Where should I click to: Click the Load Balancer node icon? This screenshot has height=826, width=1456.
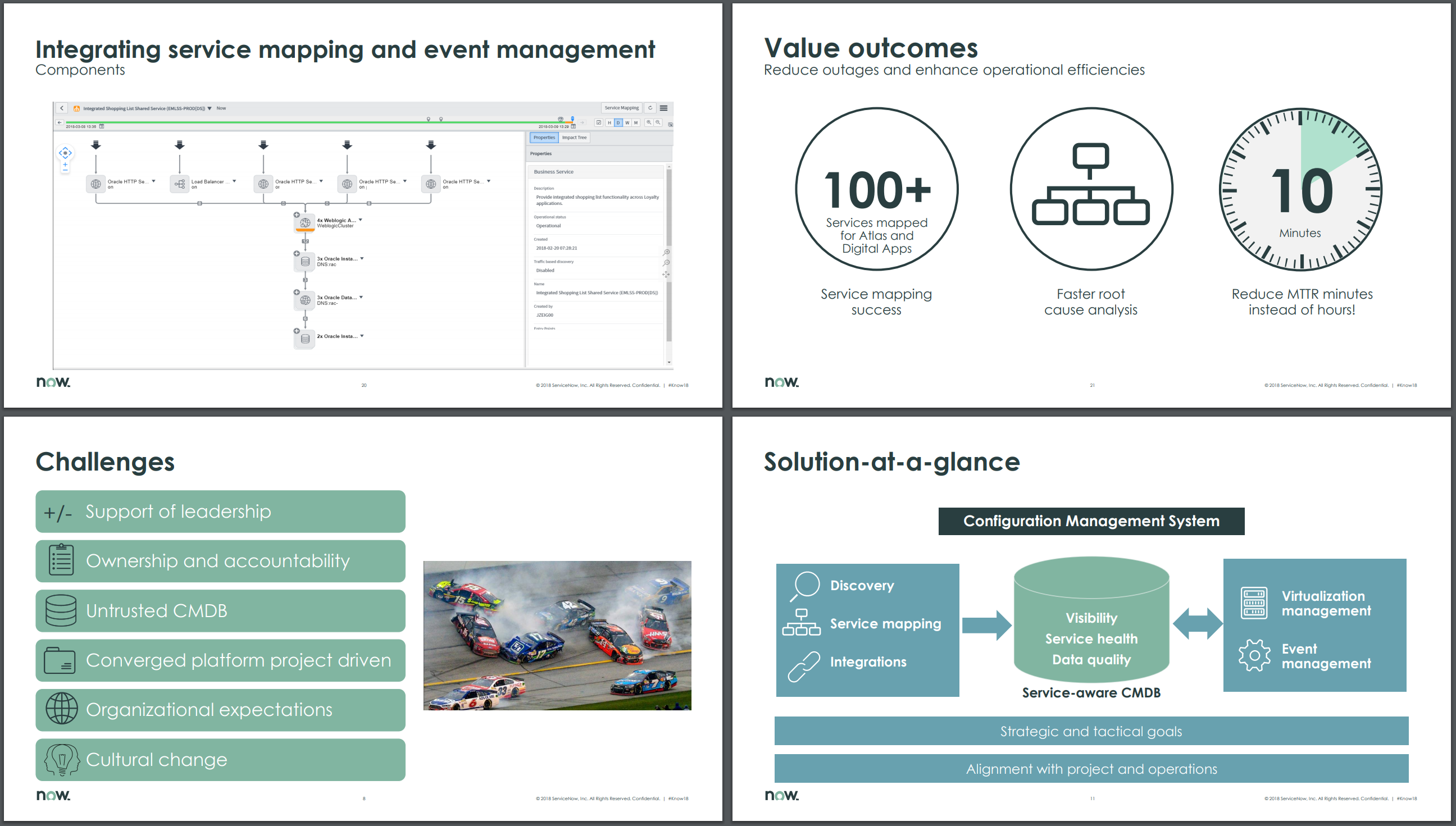point(180,184)
